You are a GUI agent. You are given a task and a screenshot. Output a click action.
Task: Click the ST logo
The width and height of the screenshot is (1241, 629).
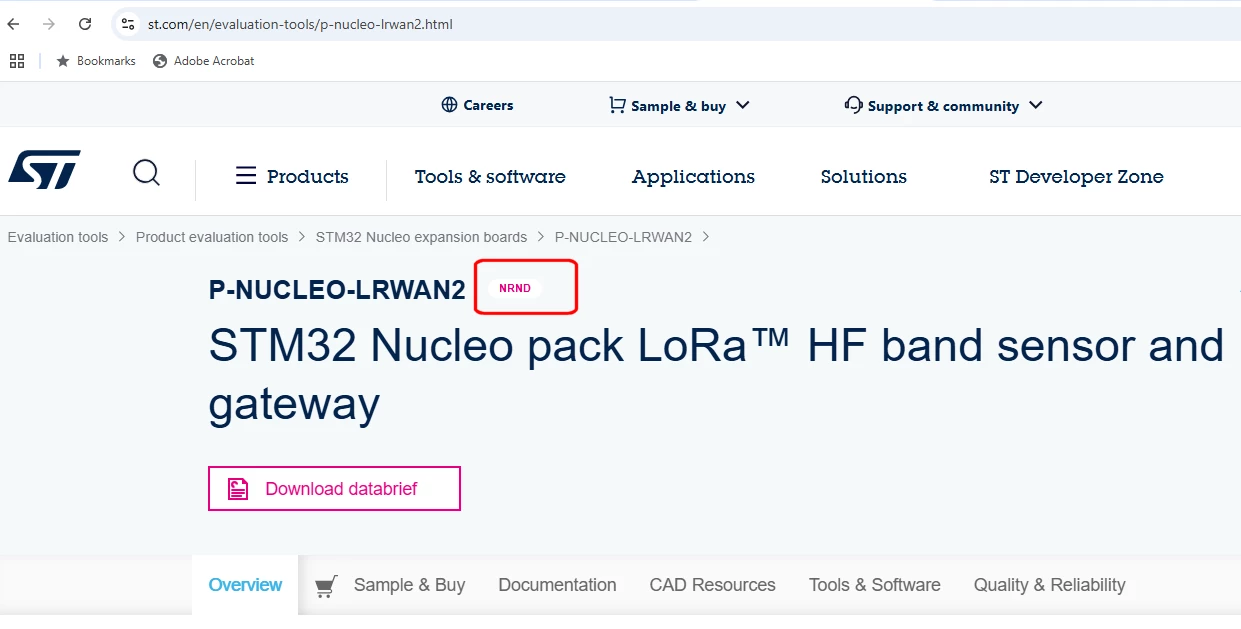(x=44, y=170)
